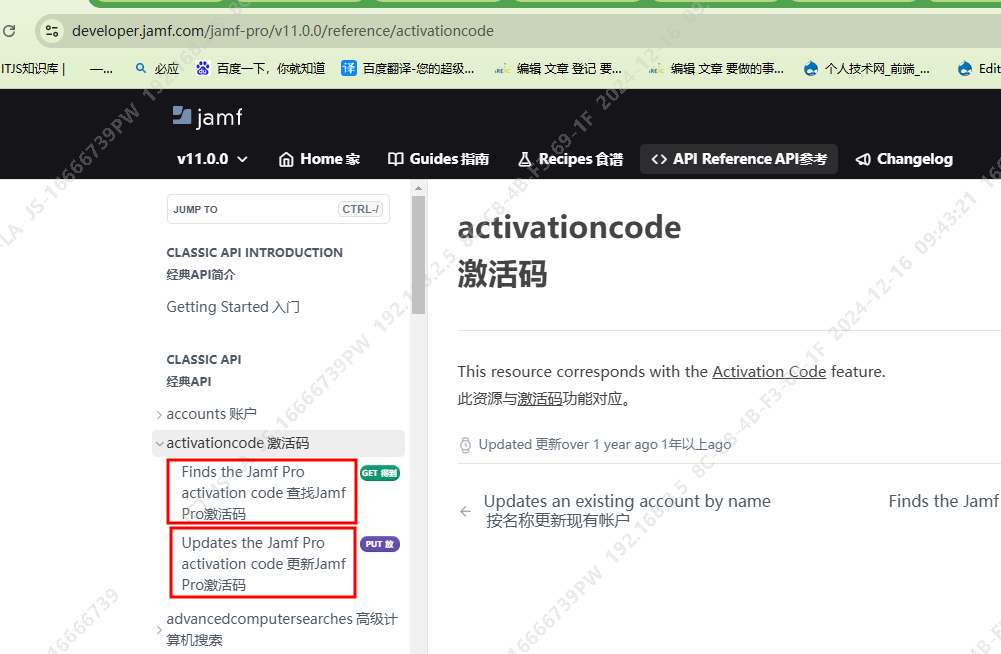Follow the 激活码 underlined link
Screen dimensions: 1001x654
point(539,399)
